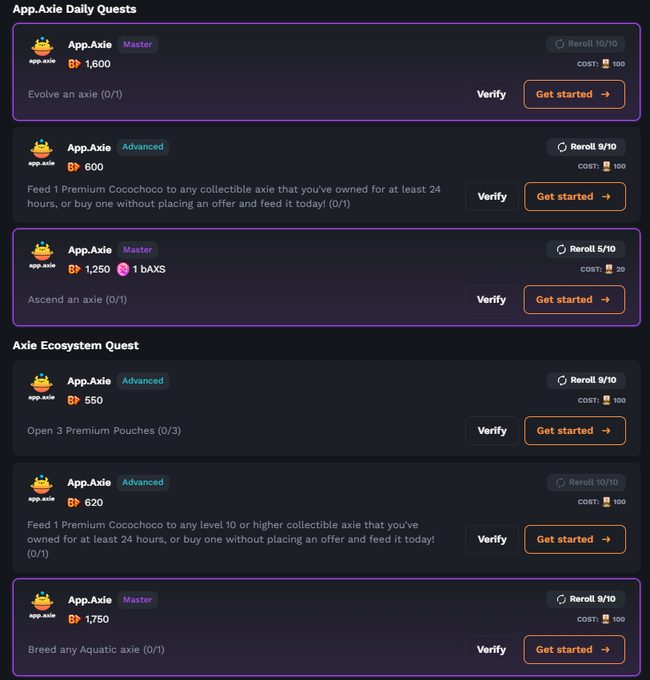Click the bAXS token icon on Ascend quest
Image resolution: width=650 pixels, height=680 pixels.
click(x=123, y=269)
